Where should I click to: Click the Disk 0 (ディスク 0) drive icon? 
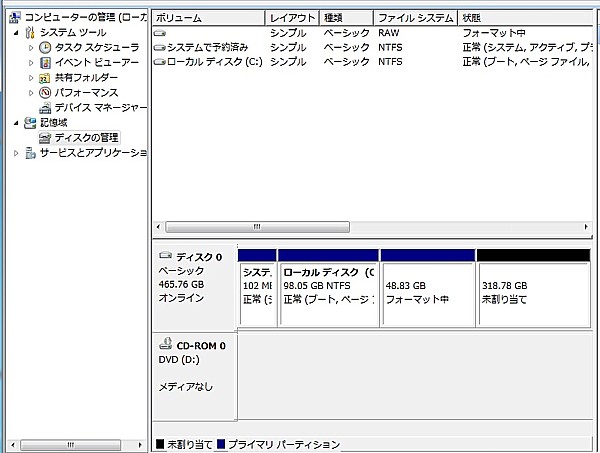[165, 257]
